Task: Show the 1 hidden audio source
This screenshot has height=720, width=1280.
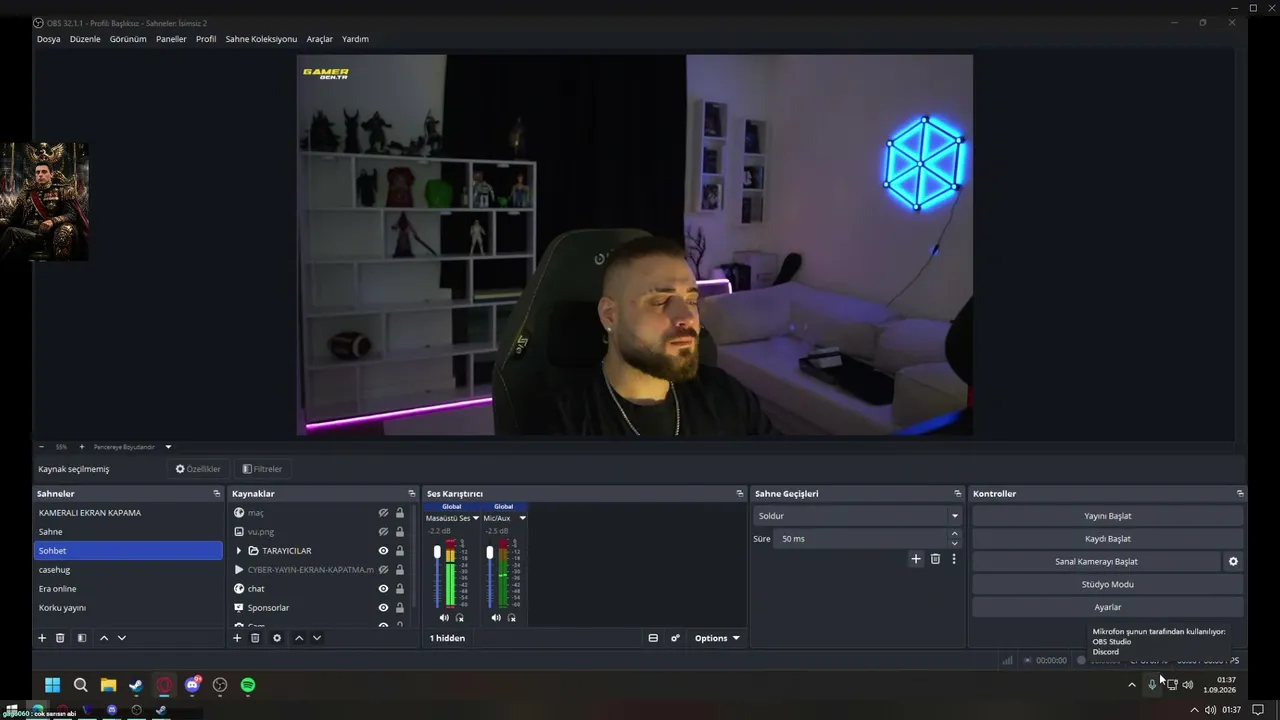Action: click(x=447, y=638)
